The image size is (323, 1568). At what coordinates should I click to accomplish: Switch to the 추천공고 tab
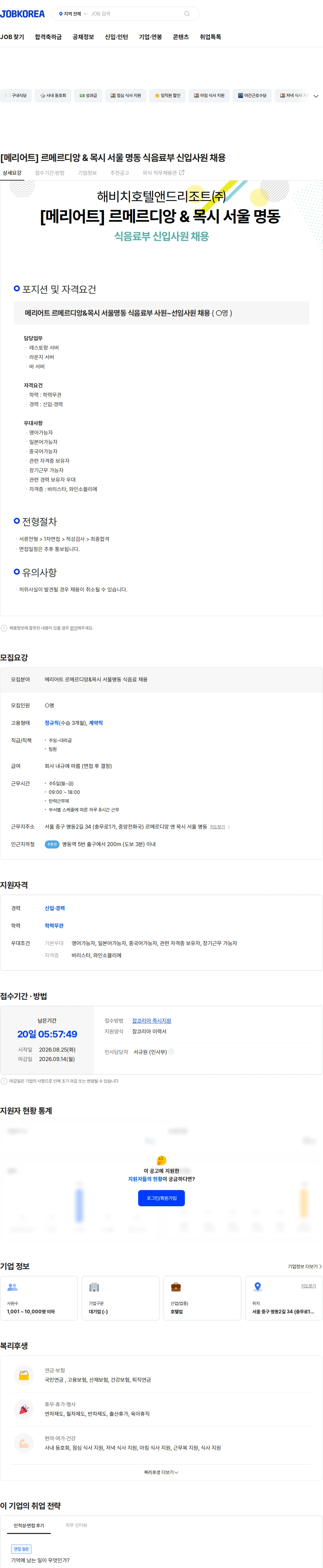pos(119,173)
